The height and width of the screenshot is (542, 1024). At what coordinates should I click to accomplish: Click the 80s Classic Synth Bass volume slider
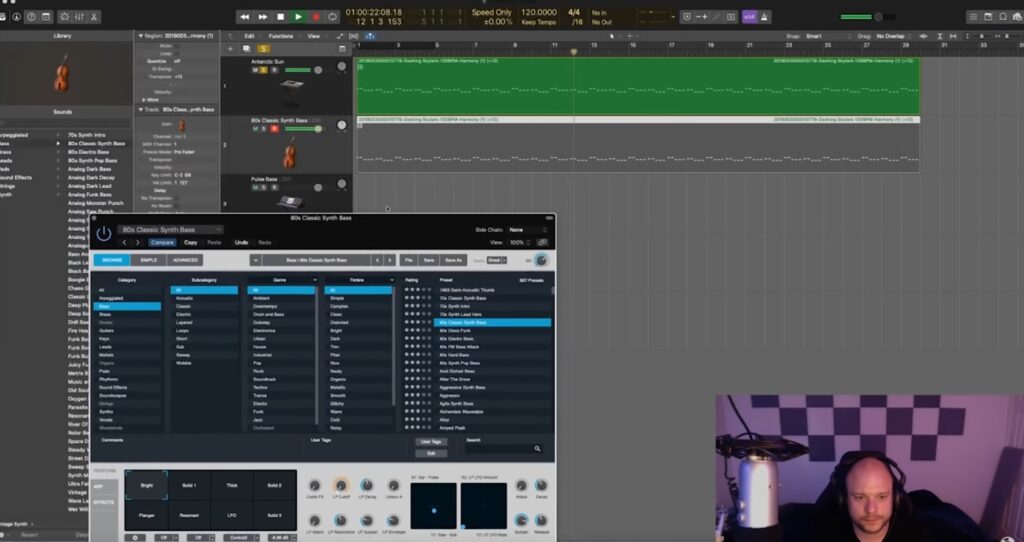point(302,129)
